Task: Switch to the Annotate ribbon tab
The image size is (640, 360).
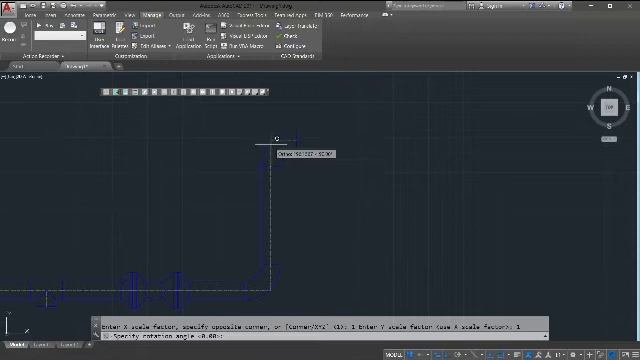Action: click(x=75, y=15)
